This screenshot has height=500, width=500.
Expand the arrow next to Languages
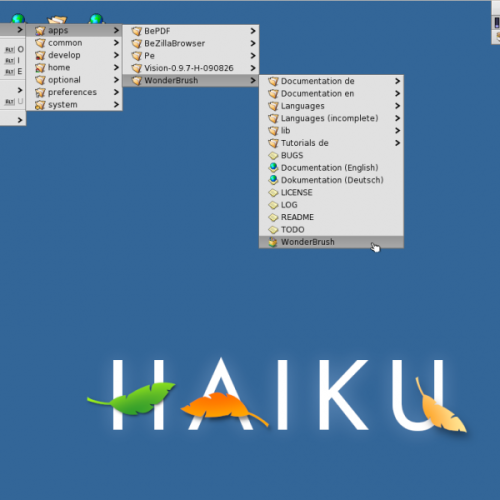397,106
